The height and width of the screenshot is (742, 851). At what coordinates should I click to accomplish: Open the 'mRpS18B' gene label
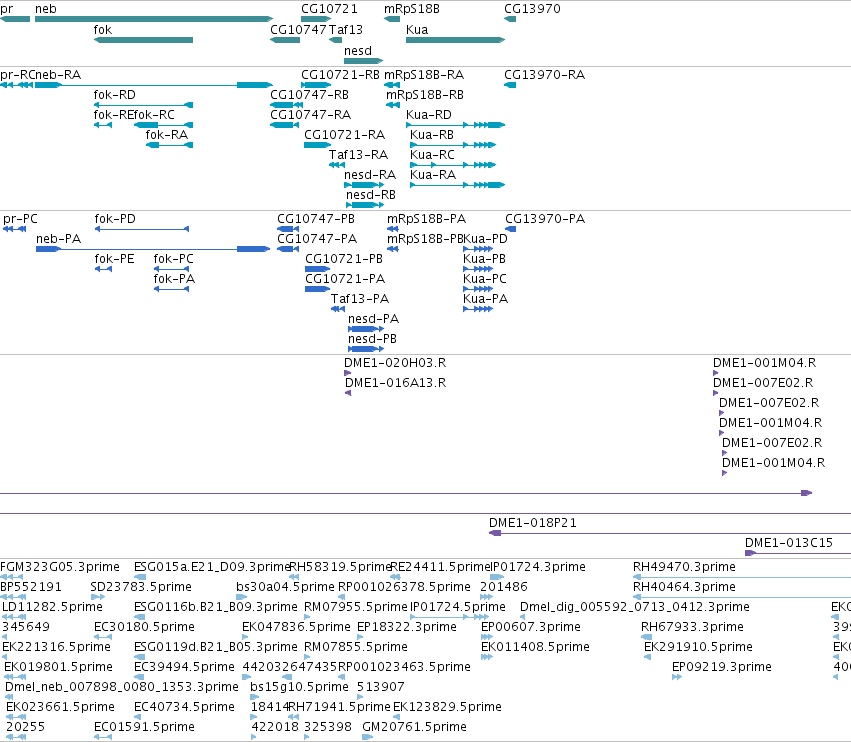click(412, 9)
